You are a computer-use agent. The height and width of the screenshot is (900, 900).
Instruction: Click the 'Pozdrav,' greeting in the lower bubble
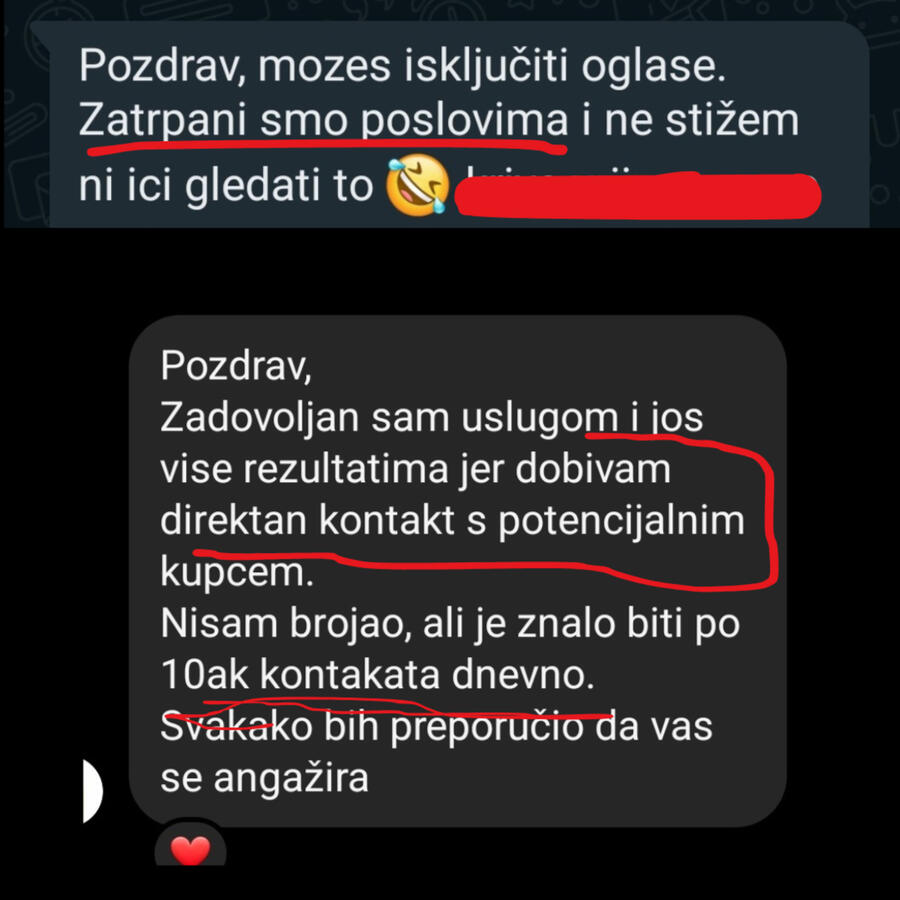pos(236,366)
